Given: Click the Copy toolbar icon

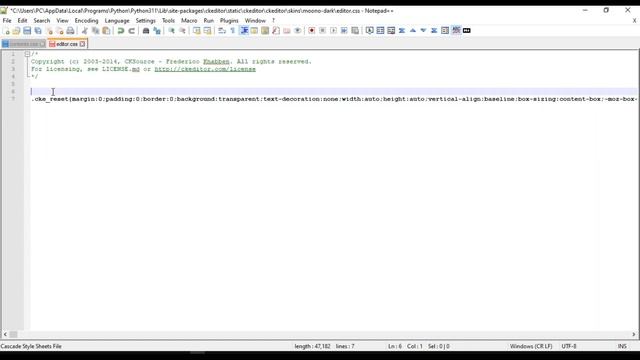Looking at the screenshot, I should click(96, 31).
